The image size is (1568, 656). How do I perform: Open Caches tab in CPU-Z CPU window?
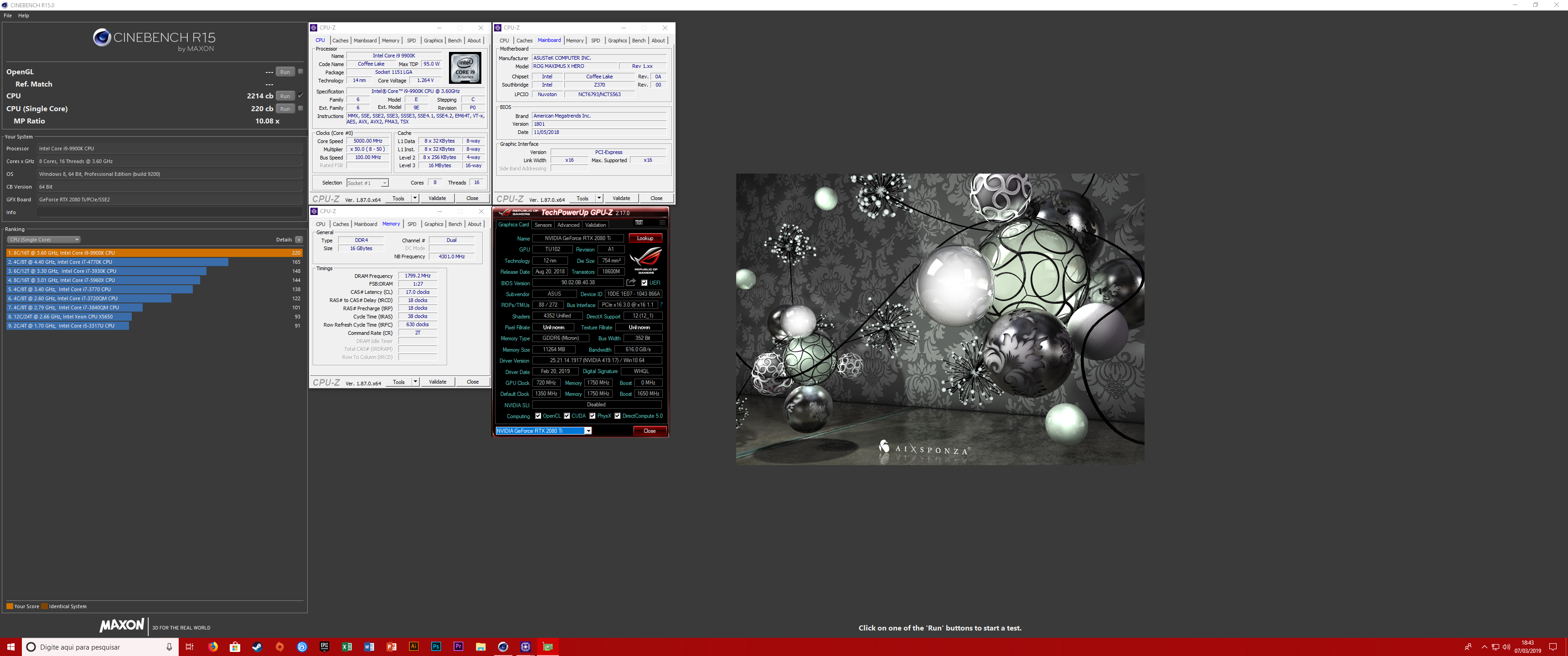click(340, 41)
